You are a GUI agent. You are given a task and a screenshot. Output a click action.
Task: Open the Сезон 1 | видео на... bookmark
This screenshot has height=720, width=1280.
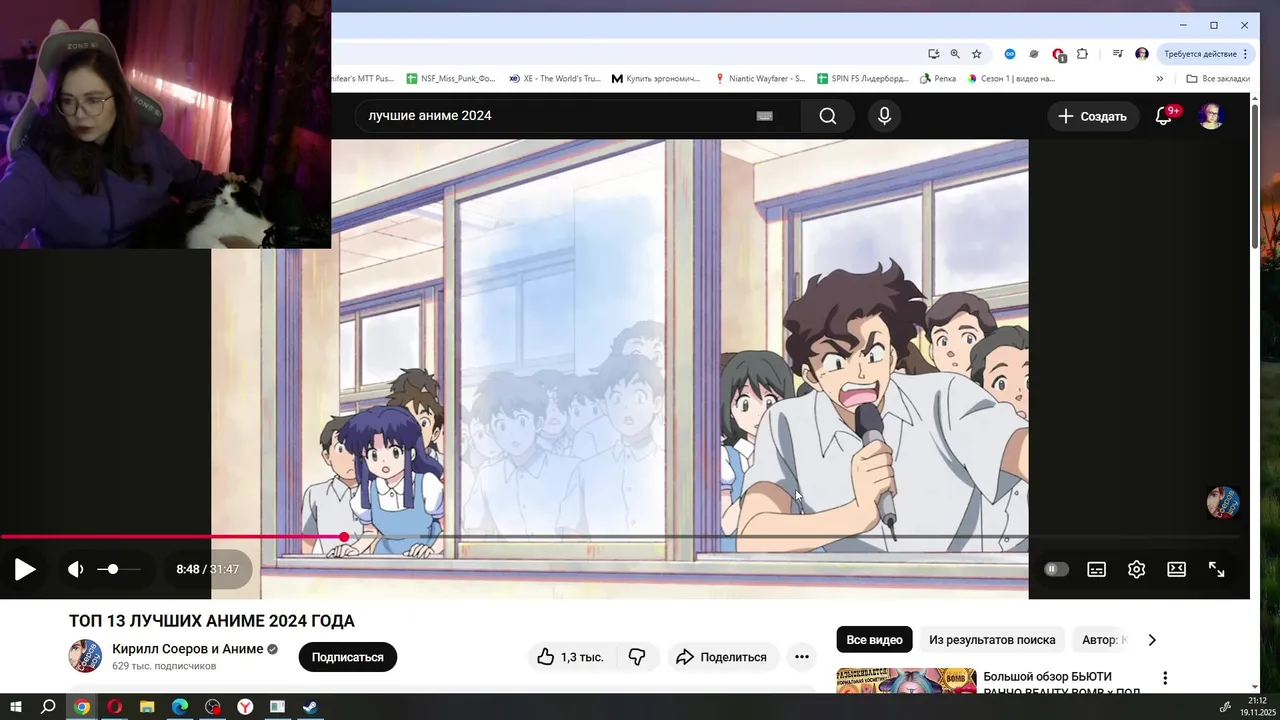coord(1011,78)
